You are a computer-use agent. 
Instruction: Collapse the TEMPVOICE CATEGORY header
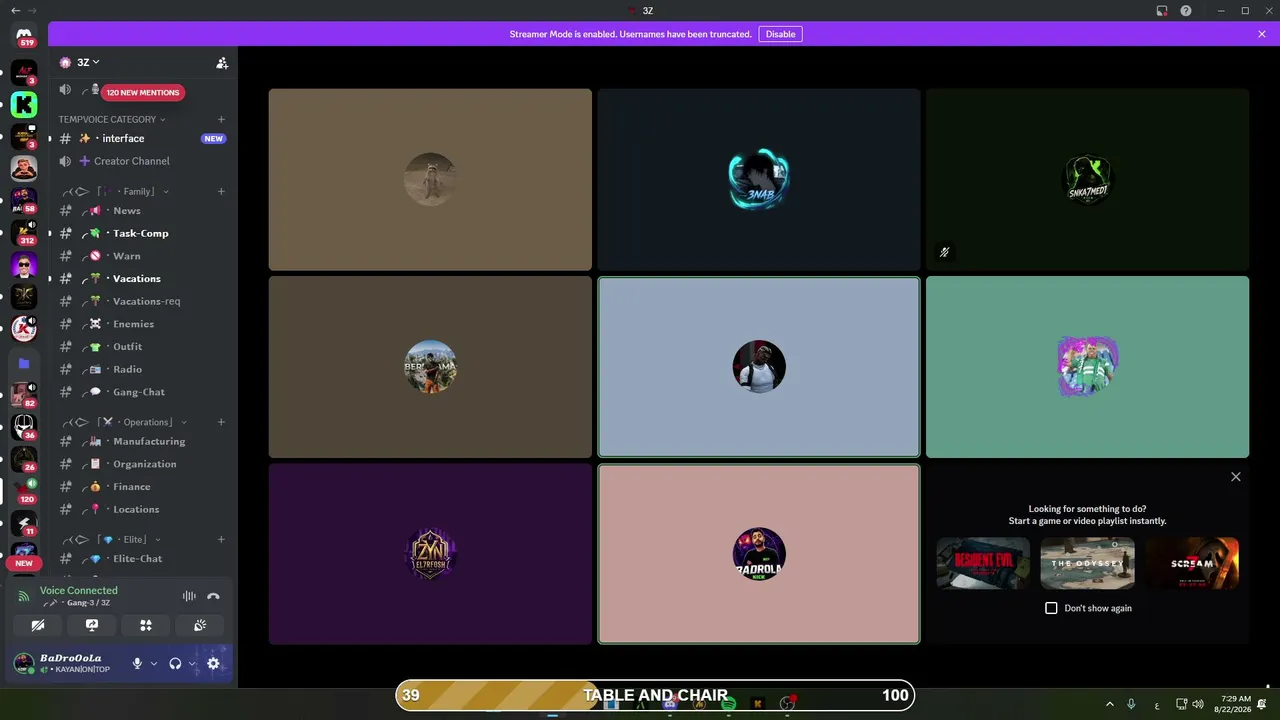point(111,119)
